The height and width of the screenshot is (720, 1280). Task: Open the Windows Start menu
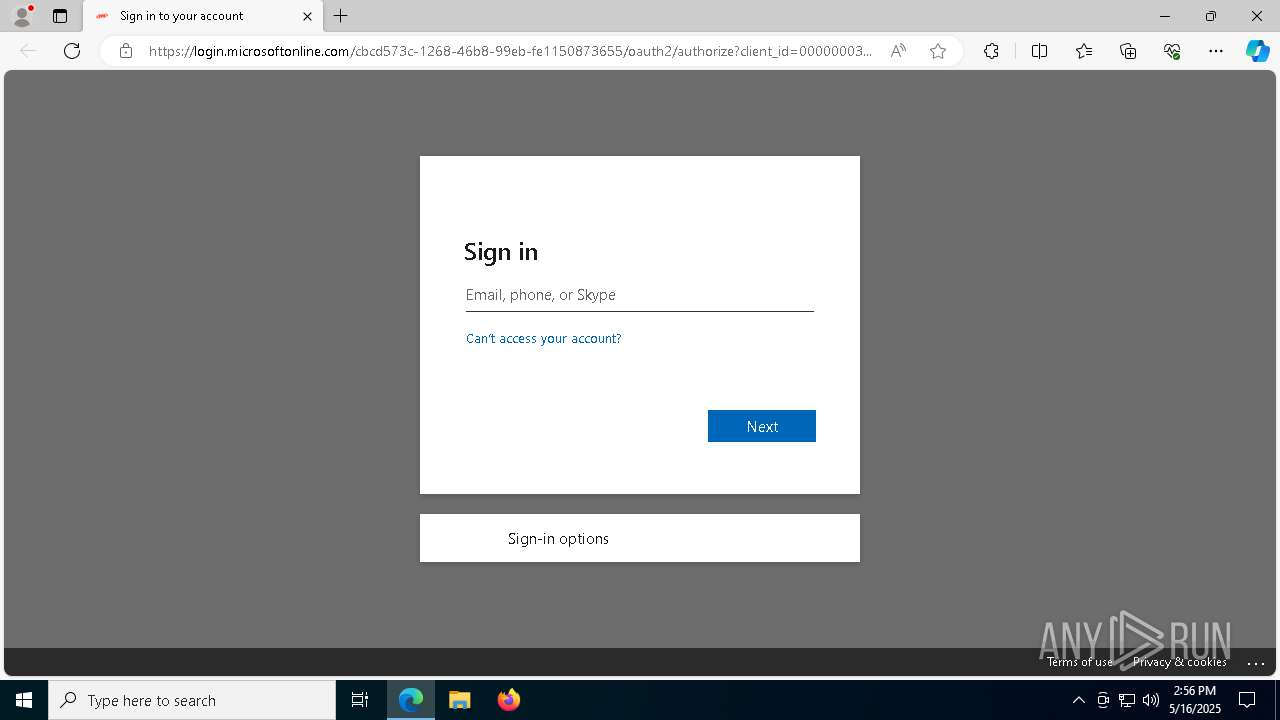24,700
